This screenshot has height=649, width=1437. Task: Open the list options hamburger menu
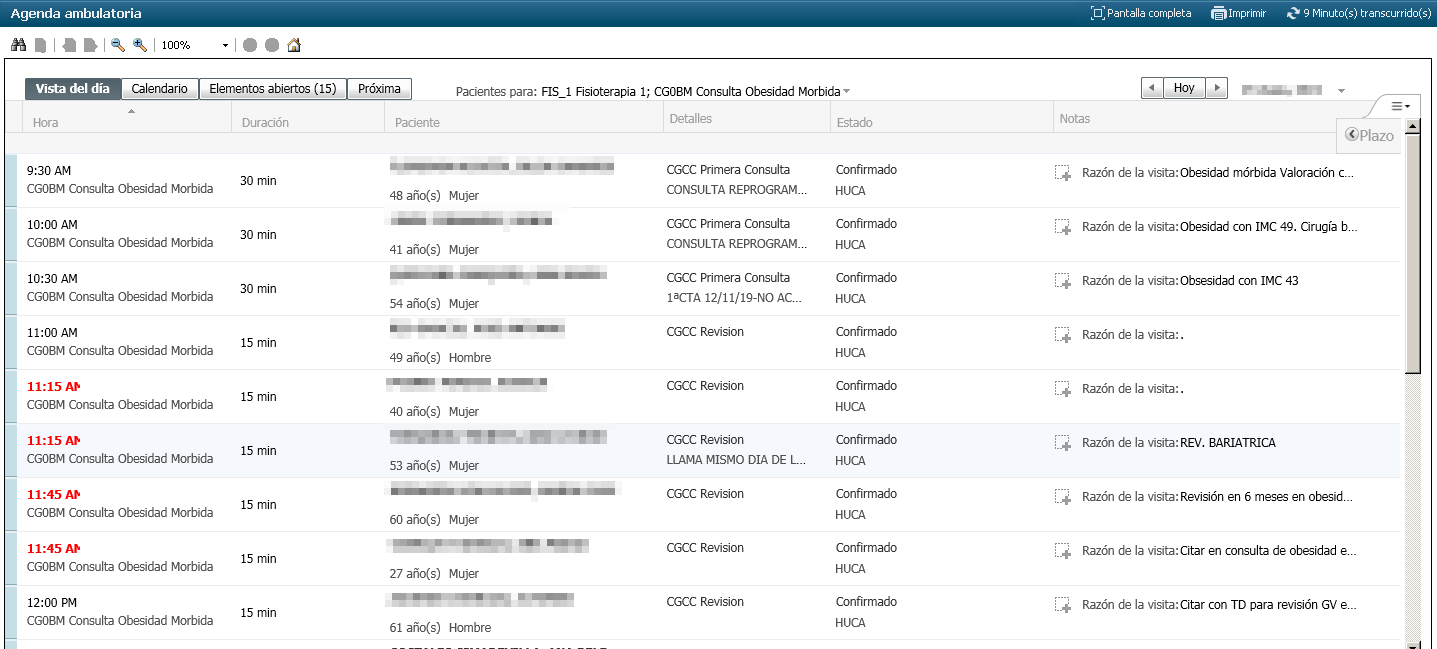tap(1400, 106)
